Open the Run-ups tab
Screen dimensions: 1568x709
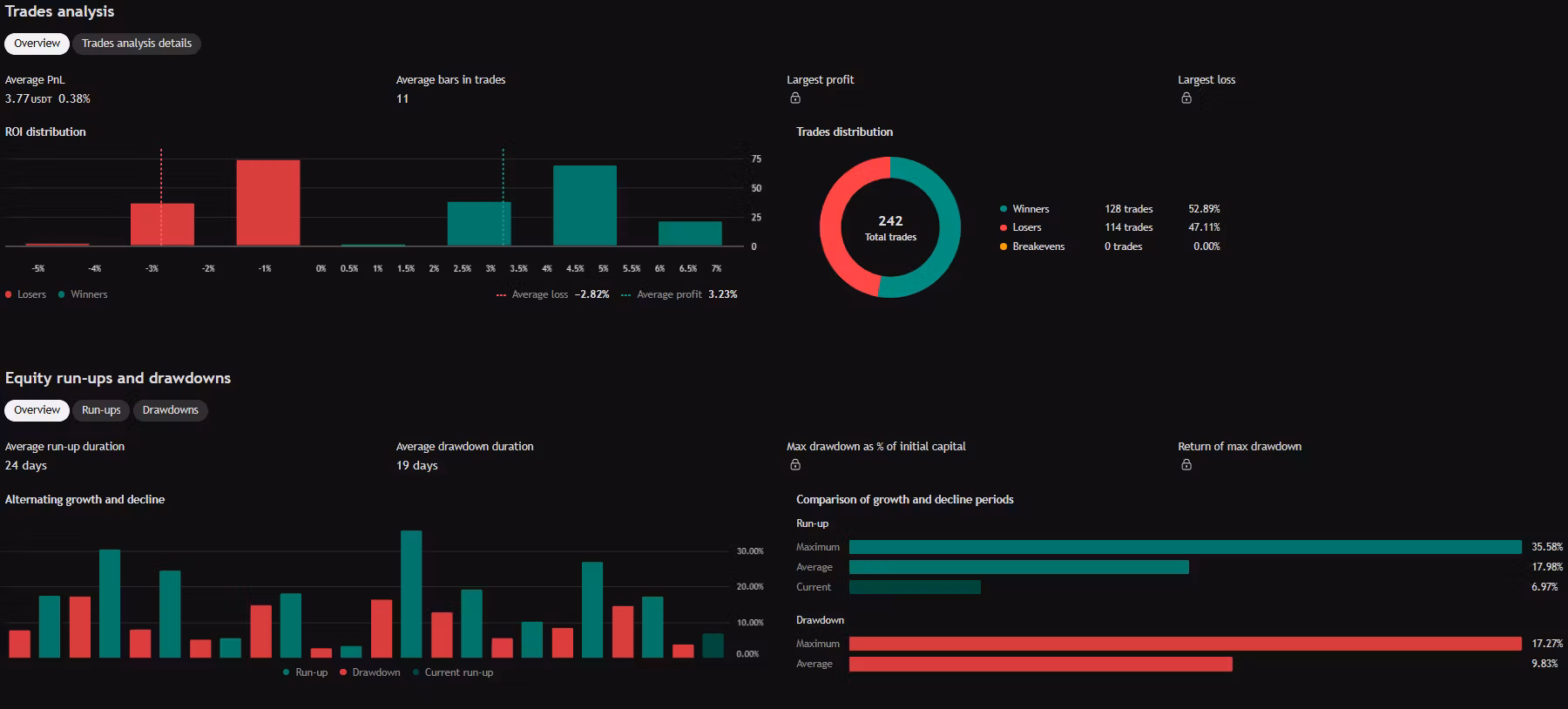click(x=101, y=410)
